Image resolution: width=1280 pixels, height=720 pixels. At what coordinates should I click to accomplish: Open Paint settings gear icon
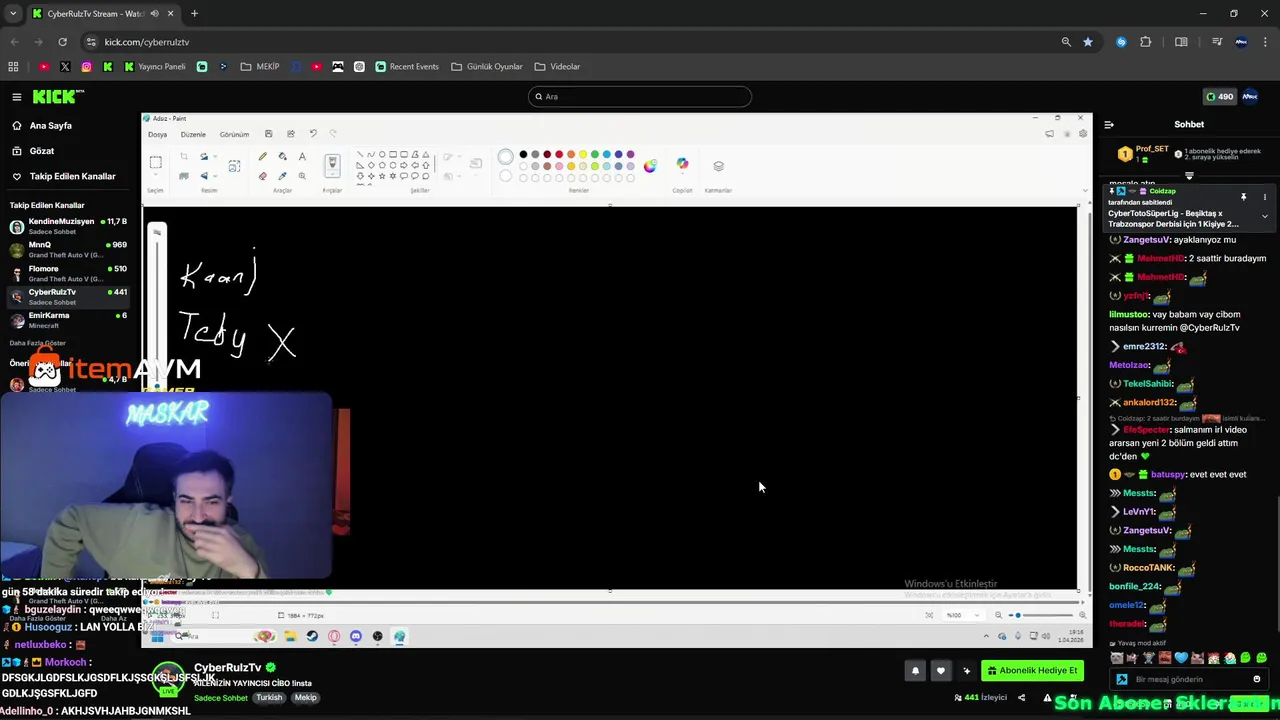click(x=1082, y=134)
